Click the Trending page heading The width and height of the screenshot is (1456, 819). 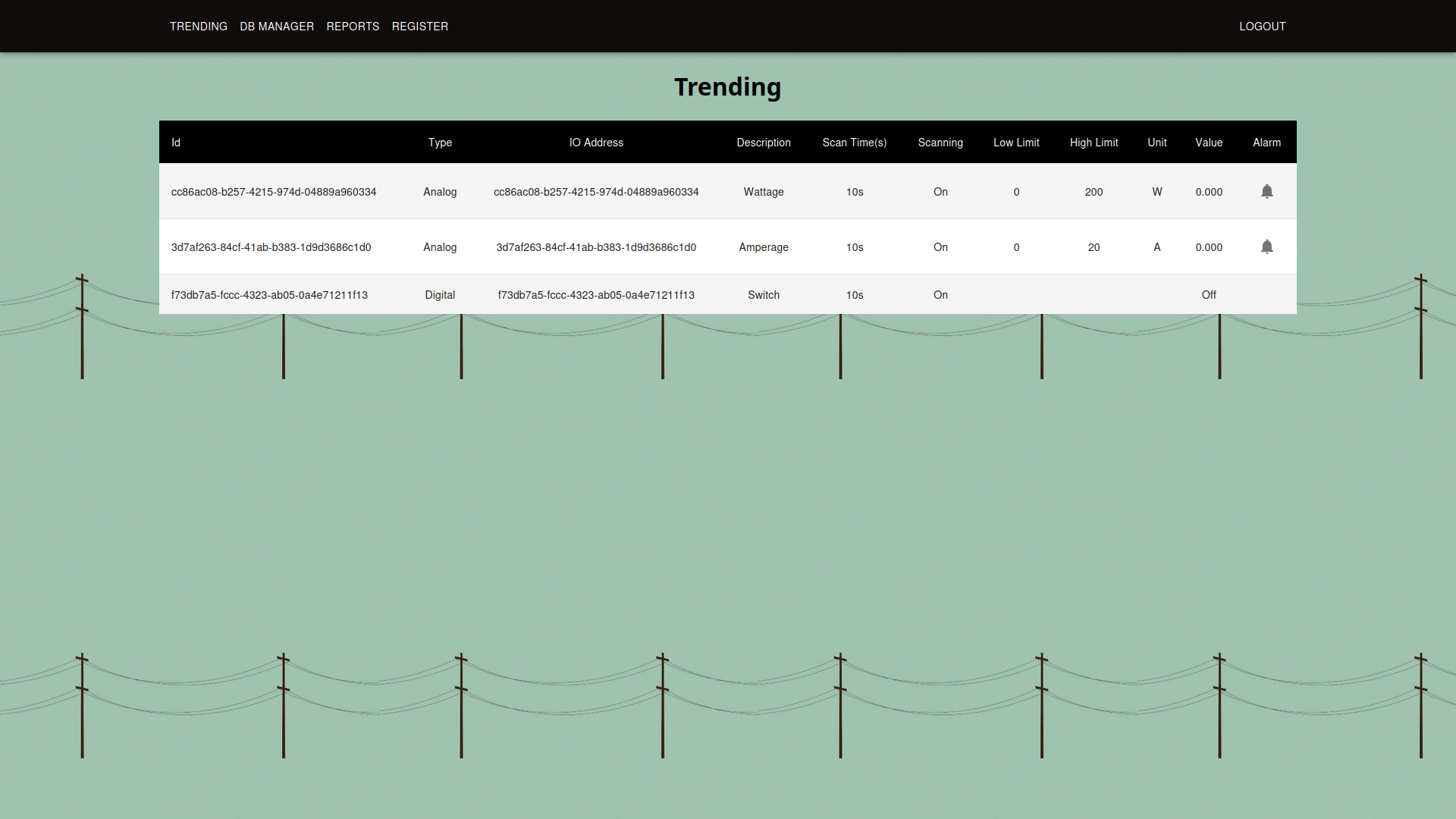coord(728,87)
